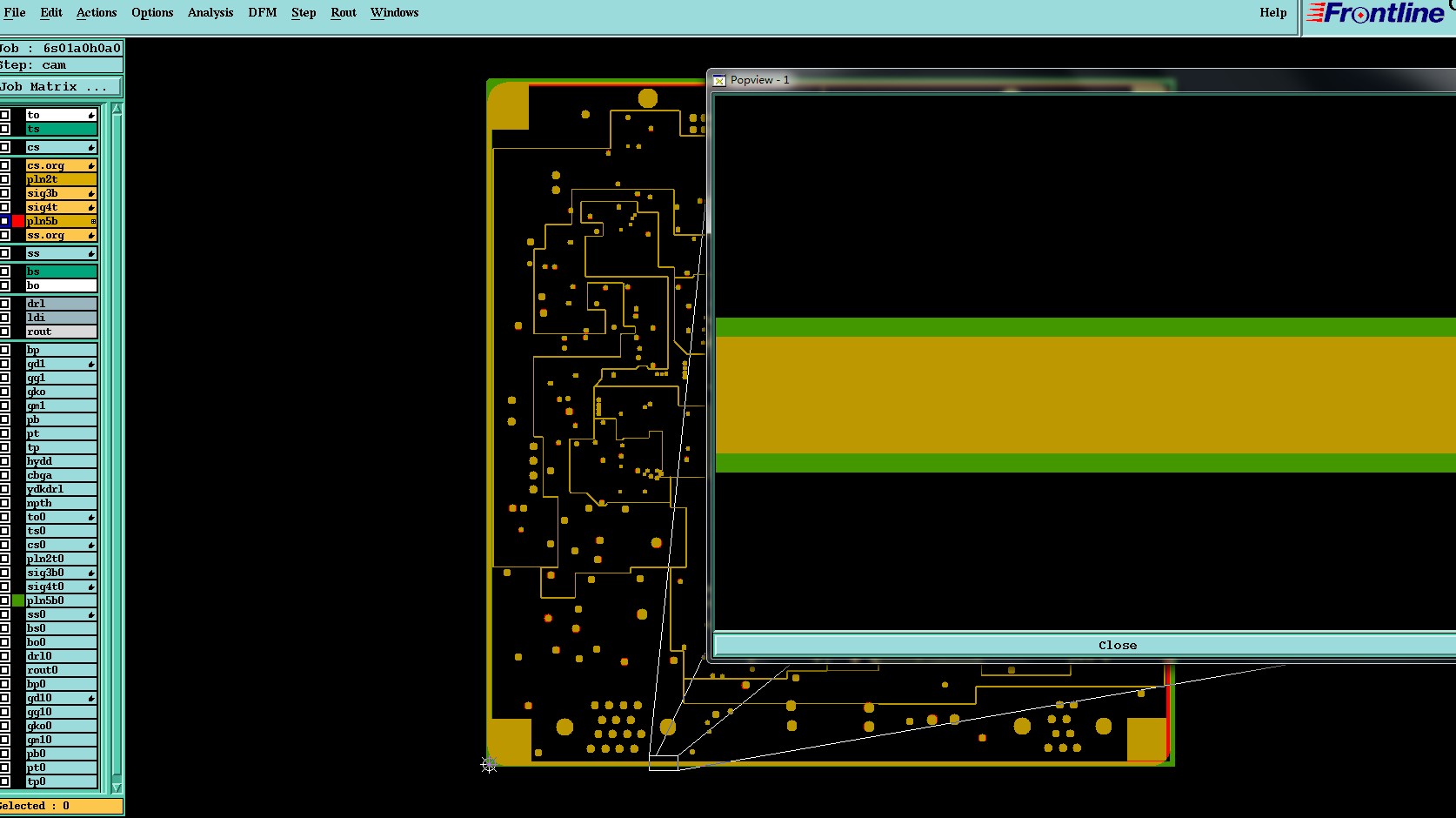
Task: Click the hand icon on layer gd10
Action: click(x=91, y=698)
